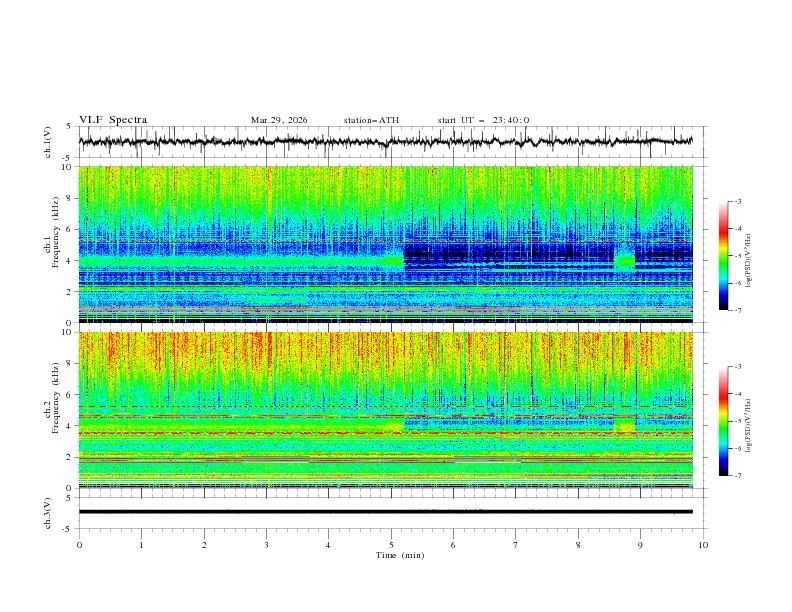
Task: Click the 8 kHz tick label on ch.1 frequency axis
Action: click(70, 198)
